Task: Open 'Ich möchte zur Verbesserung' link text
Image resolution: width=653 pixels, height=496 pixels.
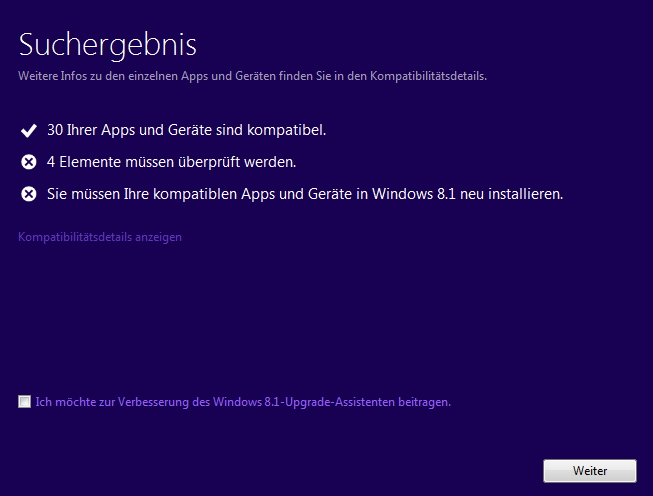Action: click(x=243, y=402)
